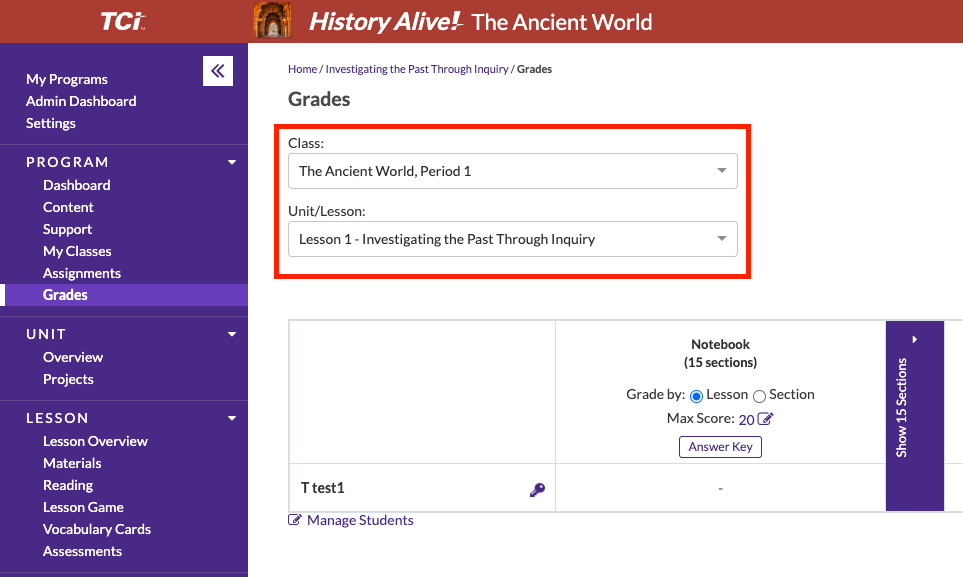Go to My Classes in sidebar

coord(77,251)
